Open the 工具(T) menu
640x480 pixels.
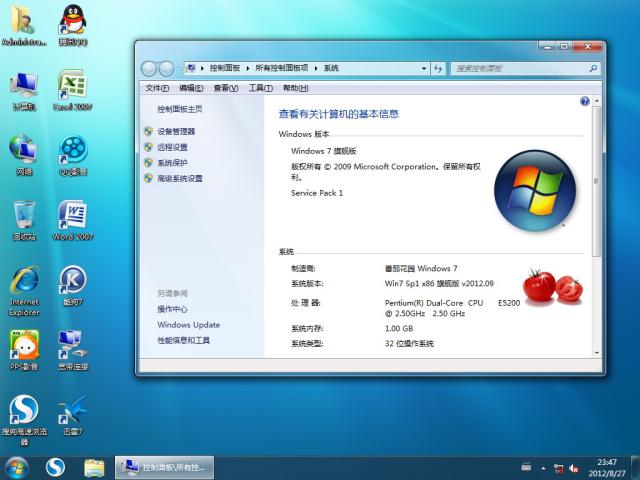click(260, 88)
